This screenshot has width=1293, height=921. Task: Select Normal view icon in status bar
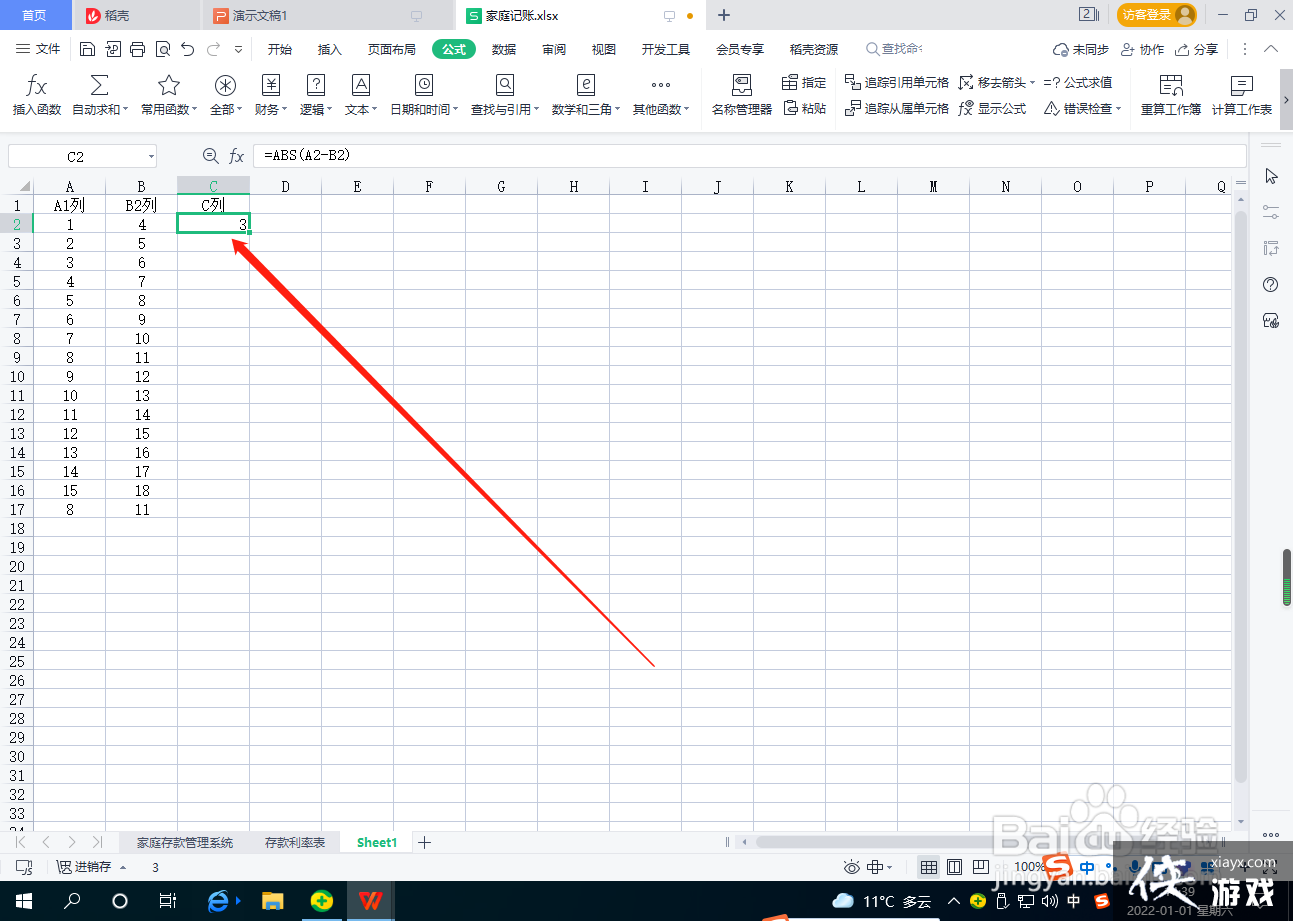tap(929, 868)
